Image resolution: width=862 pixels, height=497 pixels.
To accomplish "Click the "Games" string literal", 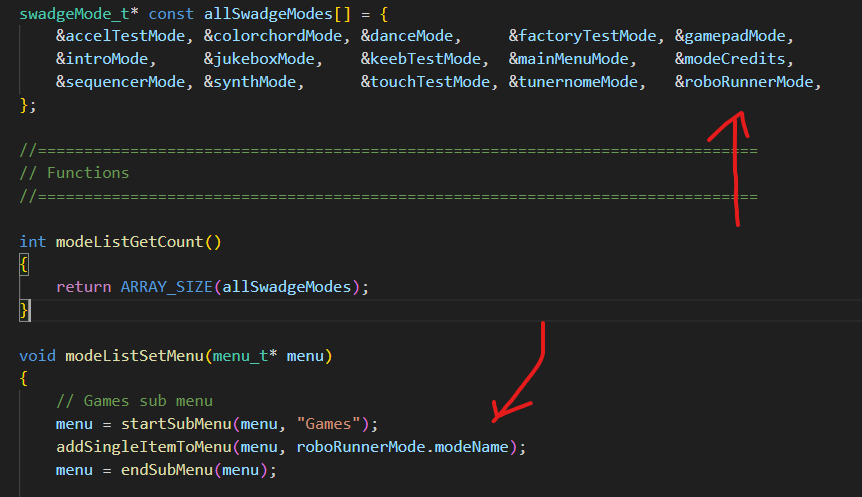I will click(328, 424).
